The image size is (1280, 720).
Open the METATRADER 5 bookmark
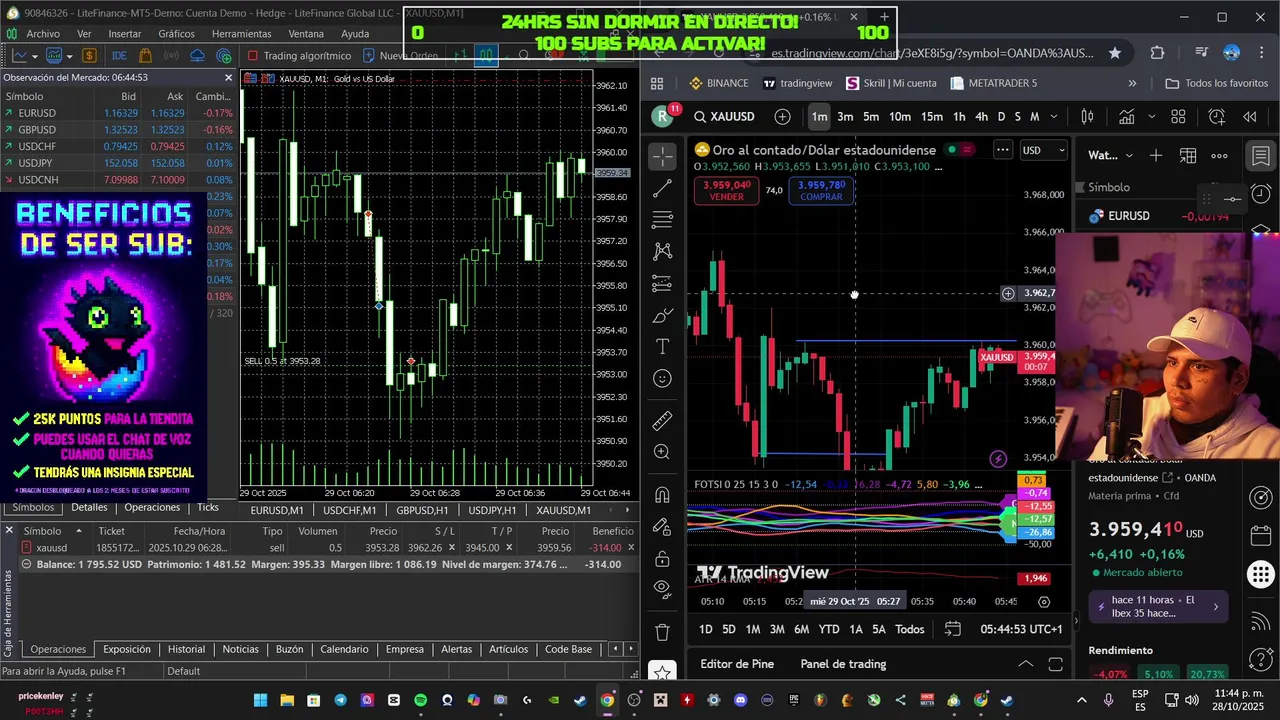coord(993,83)
